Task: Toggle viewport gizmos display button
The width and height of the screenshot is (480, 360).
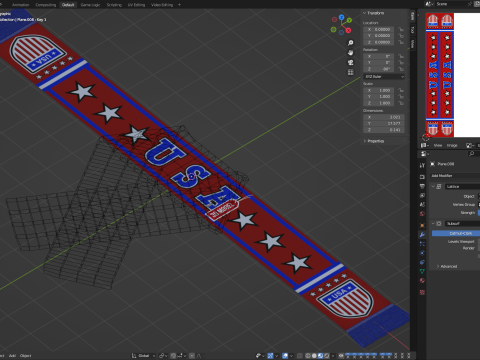Action: pos(270,356)
